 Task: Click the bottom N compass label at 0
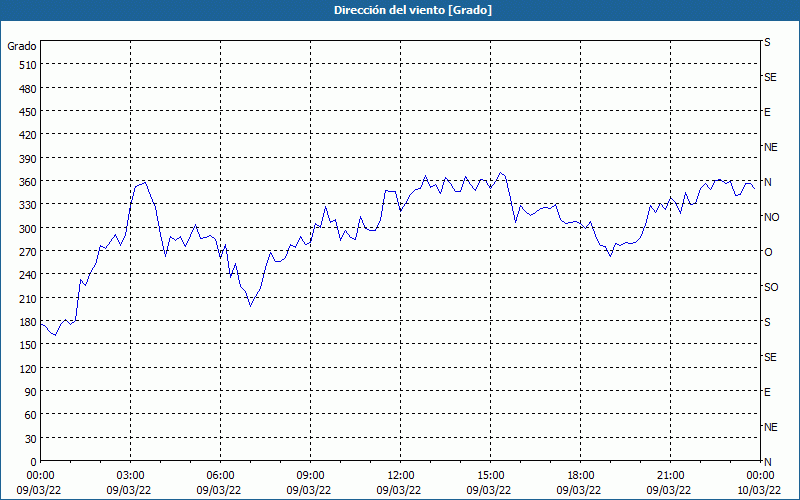(768, 462)
